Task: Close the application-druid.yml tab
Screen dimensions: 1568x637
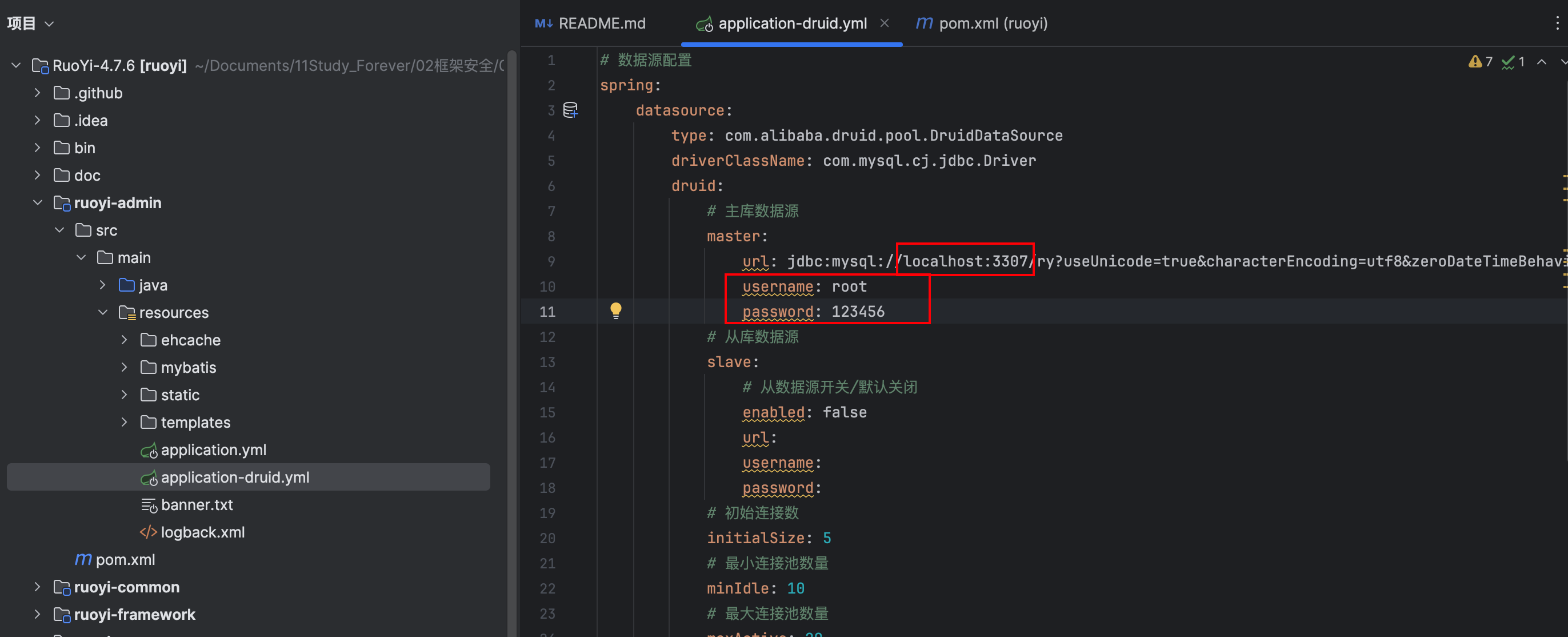Action: pyautogui.click(x=885, y=23)
